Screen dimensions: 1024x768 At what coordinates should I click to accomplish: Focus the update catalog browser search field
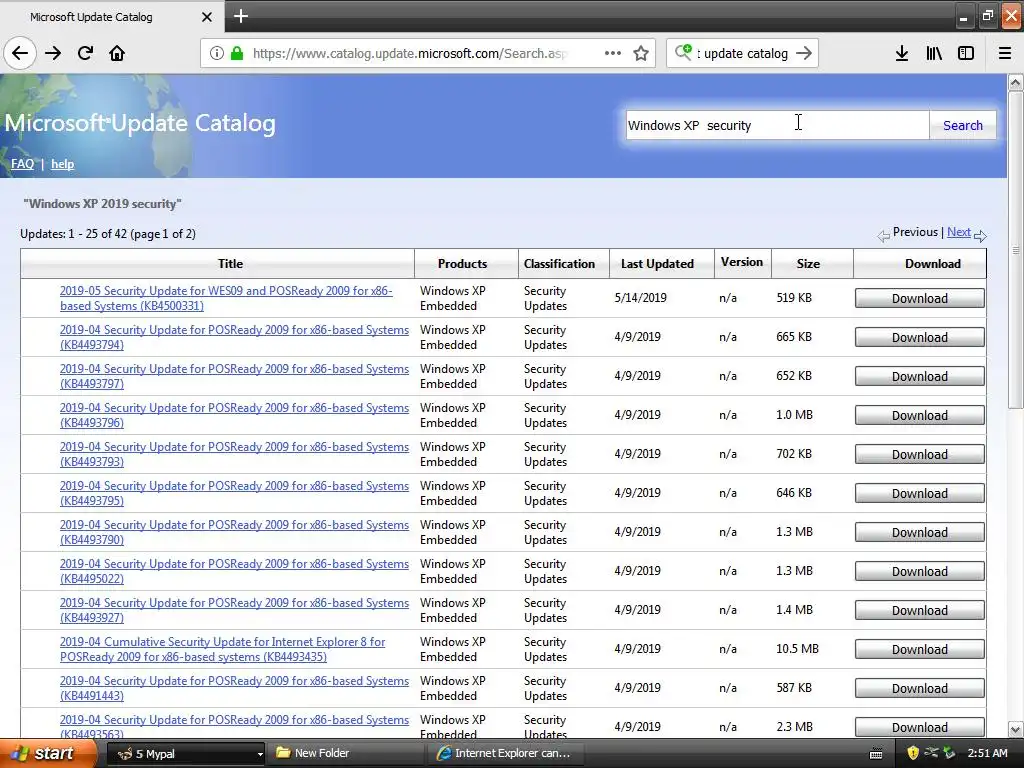coord(744,53)
